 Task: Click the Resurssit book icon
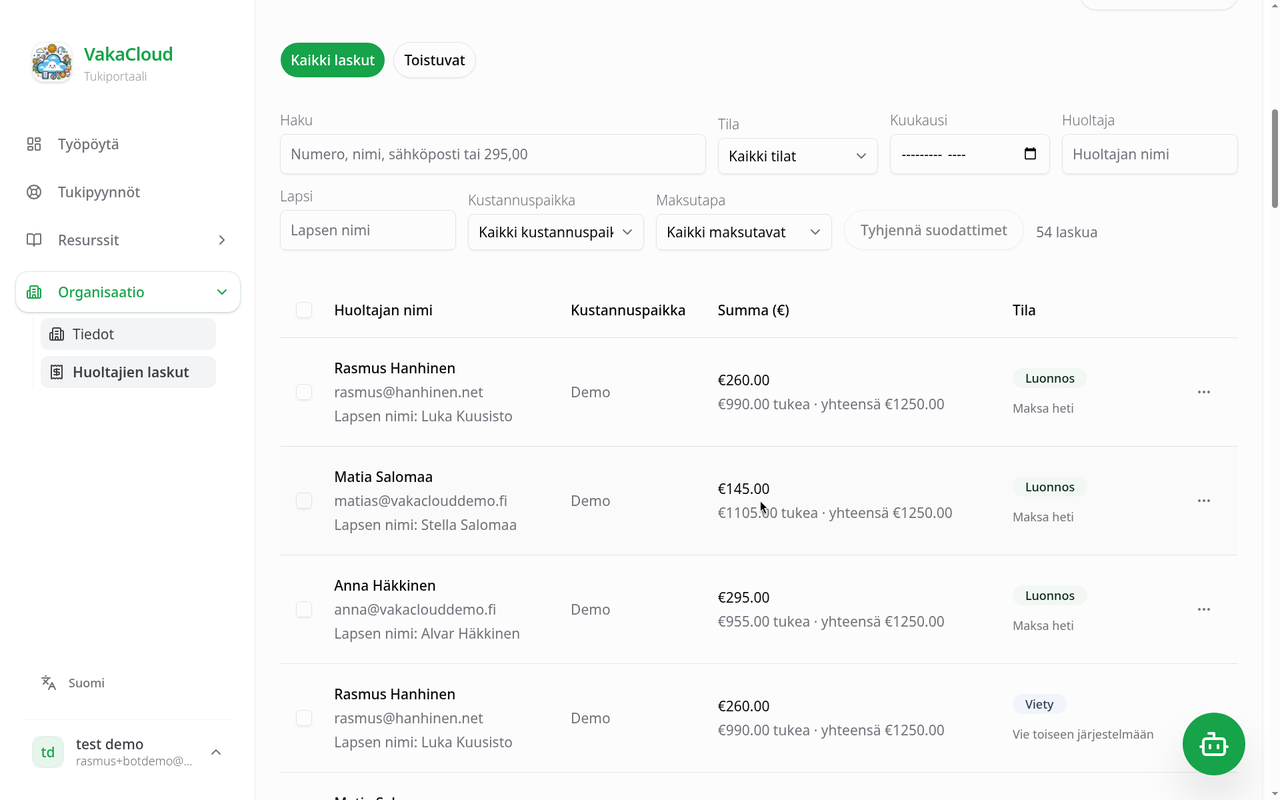pyautogui.click(x=34, y=240)
